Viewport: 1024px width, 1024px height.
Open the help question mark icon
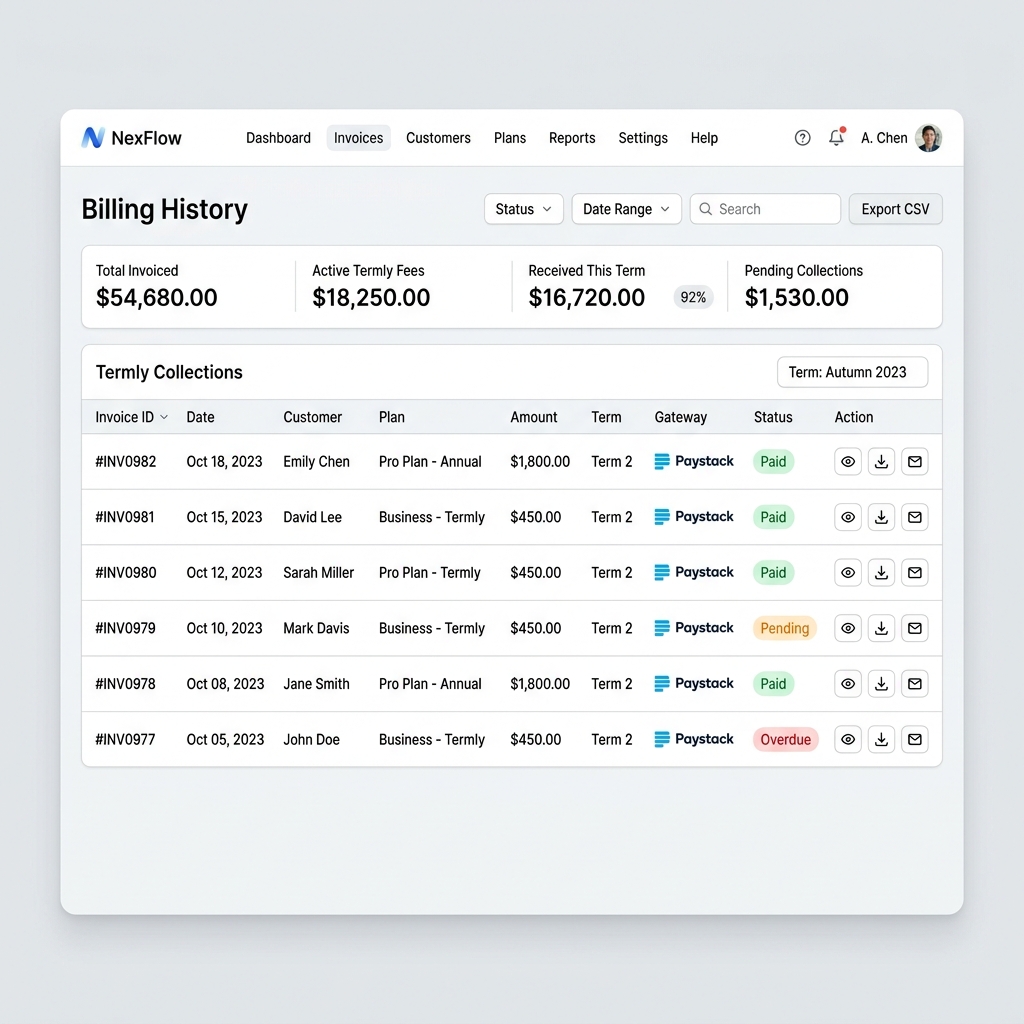click(802, 138)
